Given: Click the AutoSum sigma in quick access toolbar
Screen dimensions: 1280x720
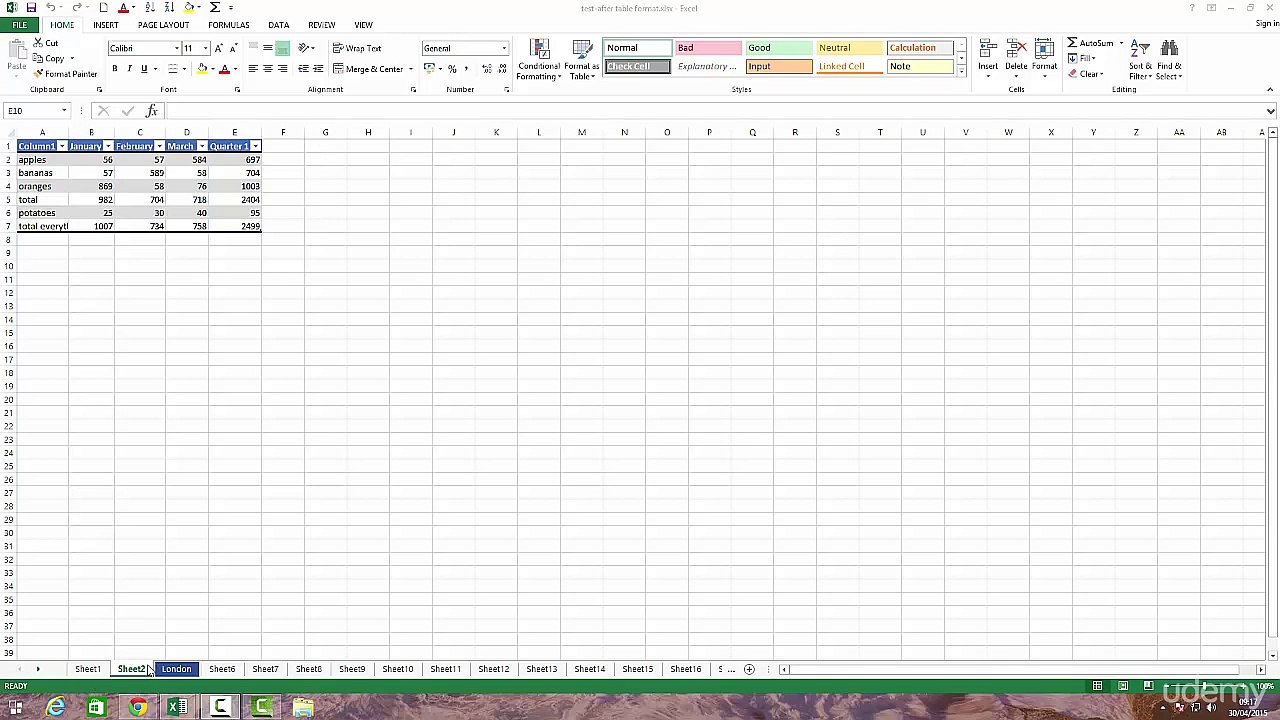Looking at the screenshot, I should (214, 7).
